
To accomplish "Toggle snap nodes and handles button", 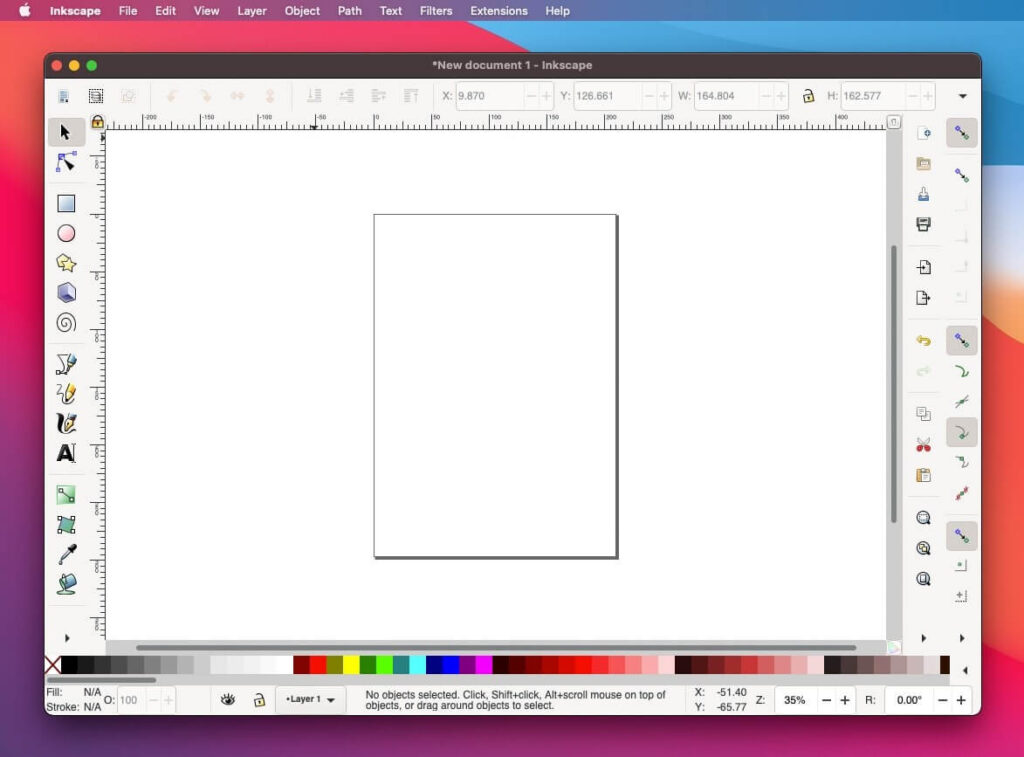I will [962, 340].
